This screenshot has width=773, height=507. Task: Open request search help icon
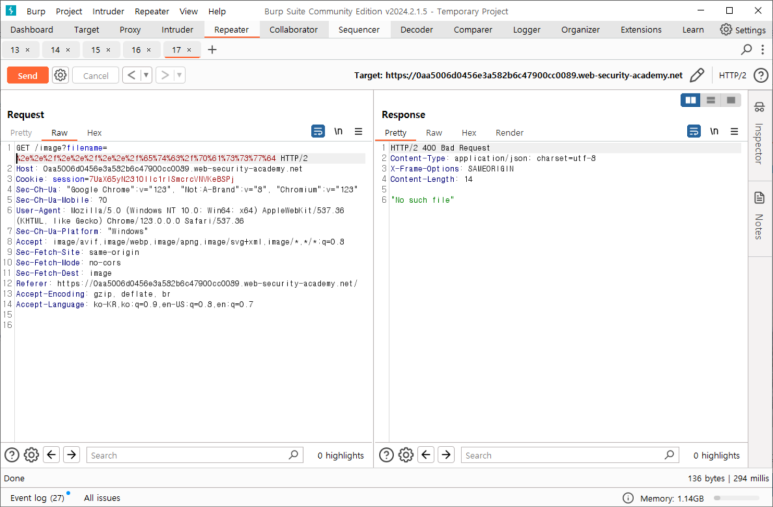[x=12, y=455]
